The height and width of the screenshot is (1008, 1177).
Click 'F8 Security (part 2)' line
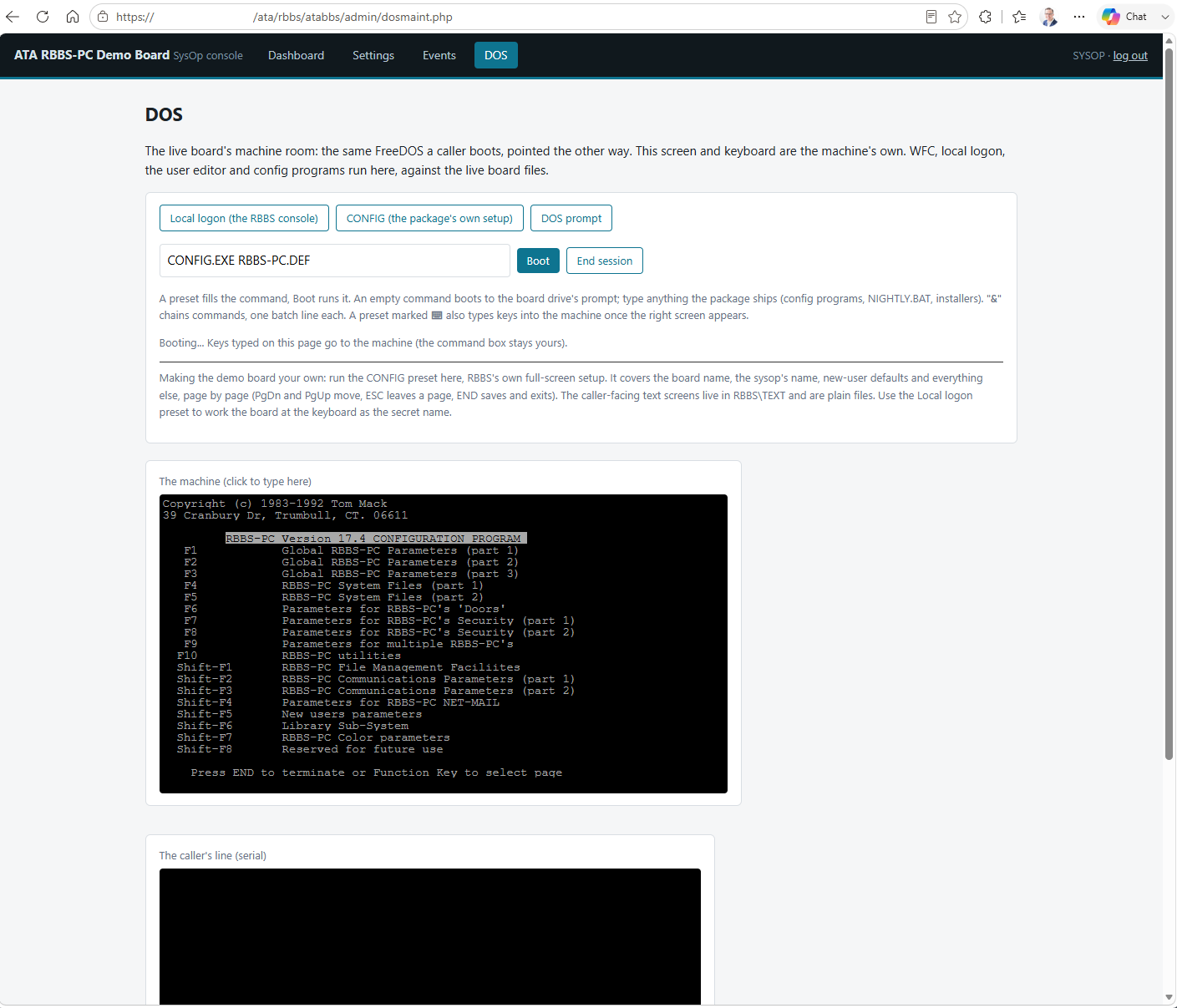click(x=379, y=632)
